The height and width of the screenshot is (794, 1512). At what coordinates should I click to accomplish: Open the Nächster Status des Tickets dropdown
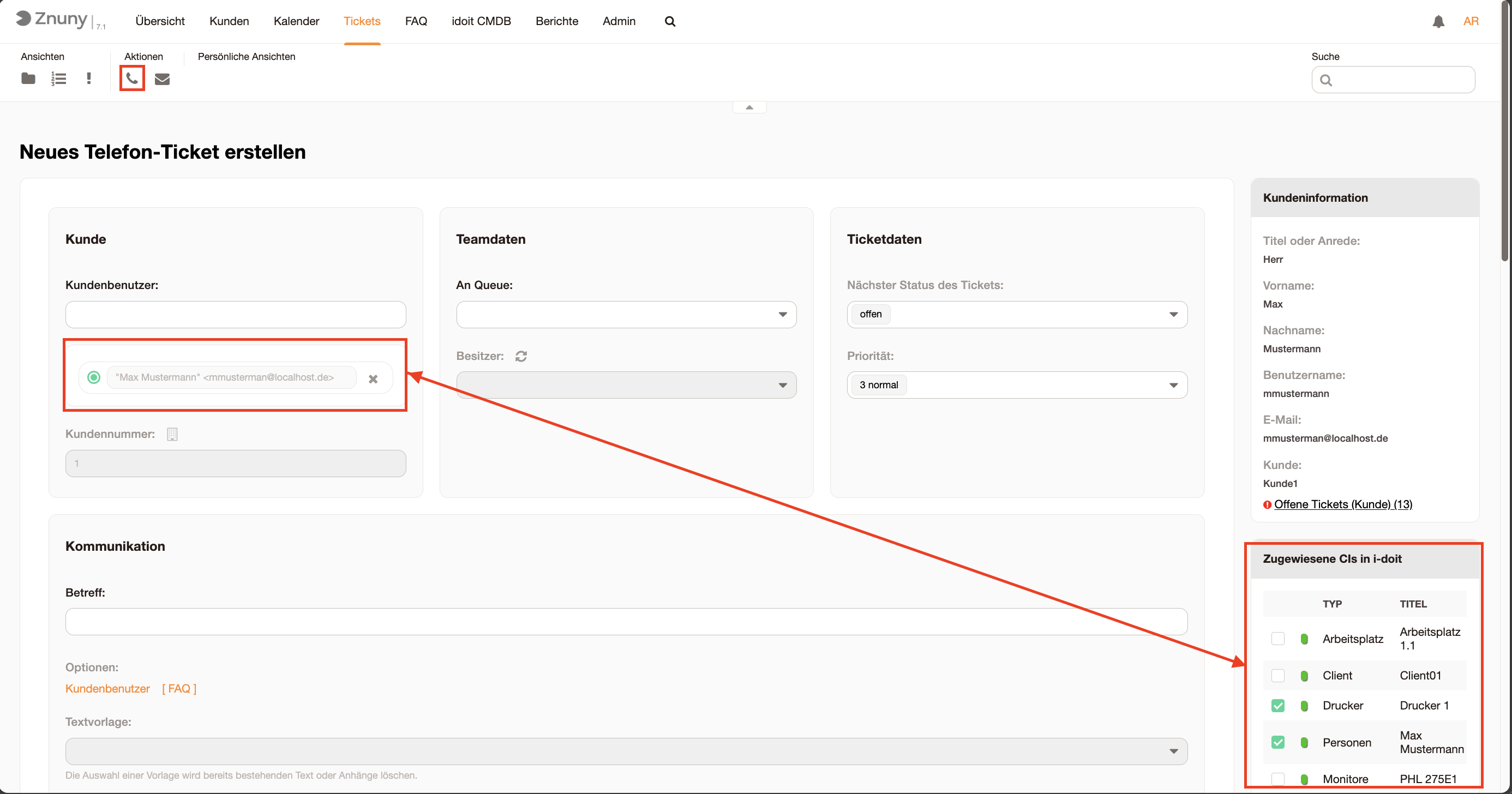click(1017, 315)
